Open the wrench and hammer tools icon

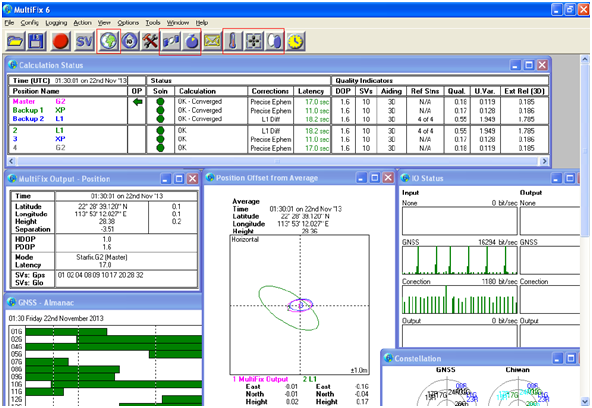(150, 41)
